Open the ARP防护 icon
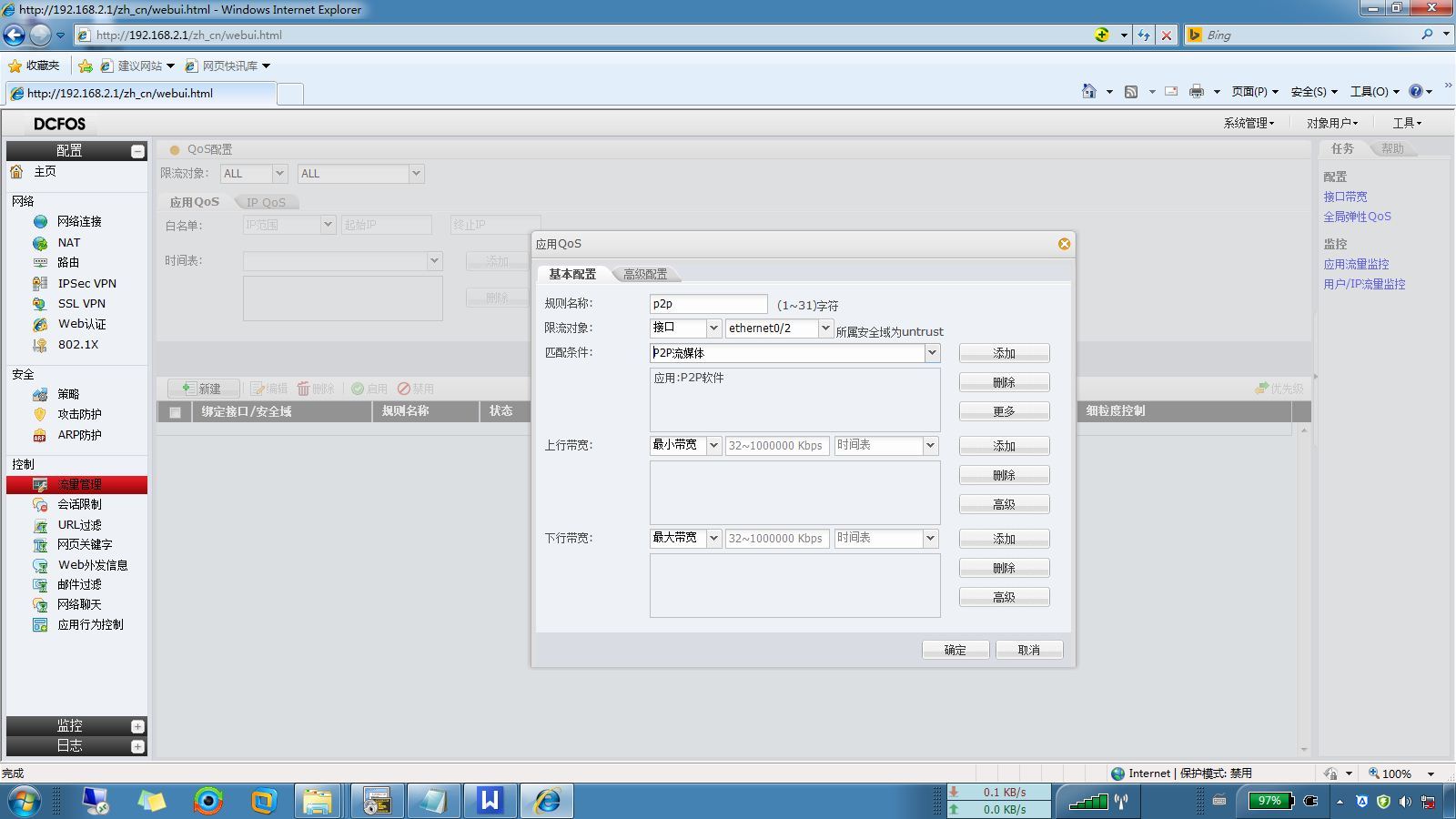Viewport: 1456px width, 819px height. (40, 435)
